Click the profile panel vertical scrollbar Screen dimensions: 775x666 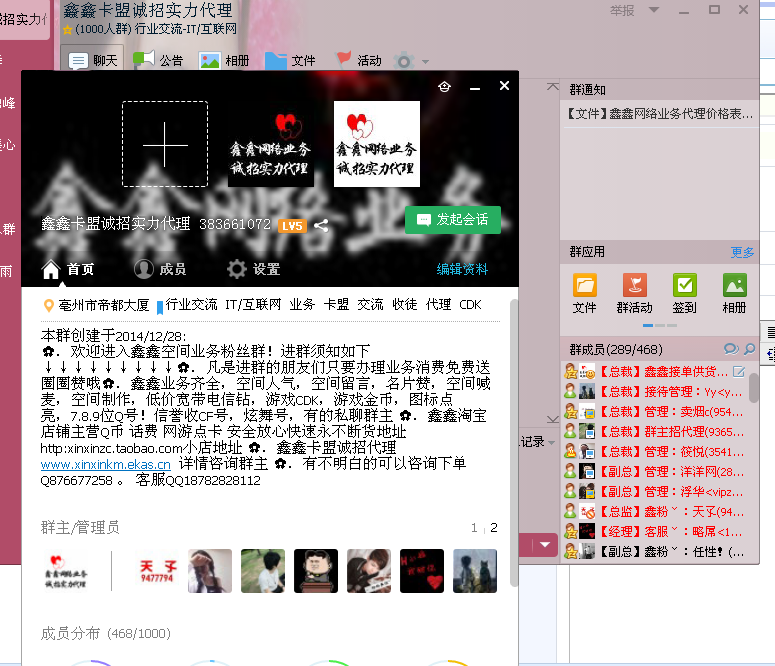pyautogui.click(x=514, y=443)
